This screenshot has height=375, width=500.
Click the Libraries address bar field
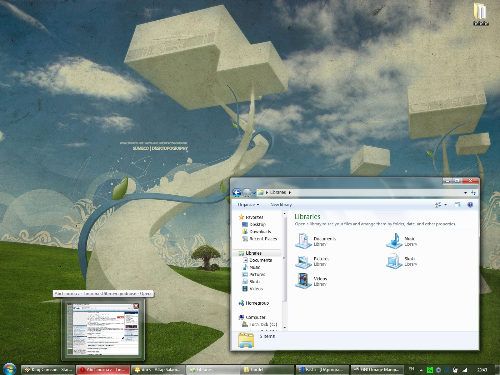[362, 192]
